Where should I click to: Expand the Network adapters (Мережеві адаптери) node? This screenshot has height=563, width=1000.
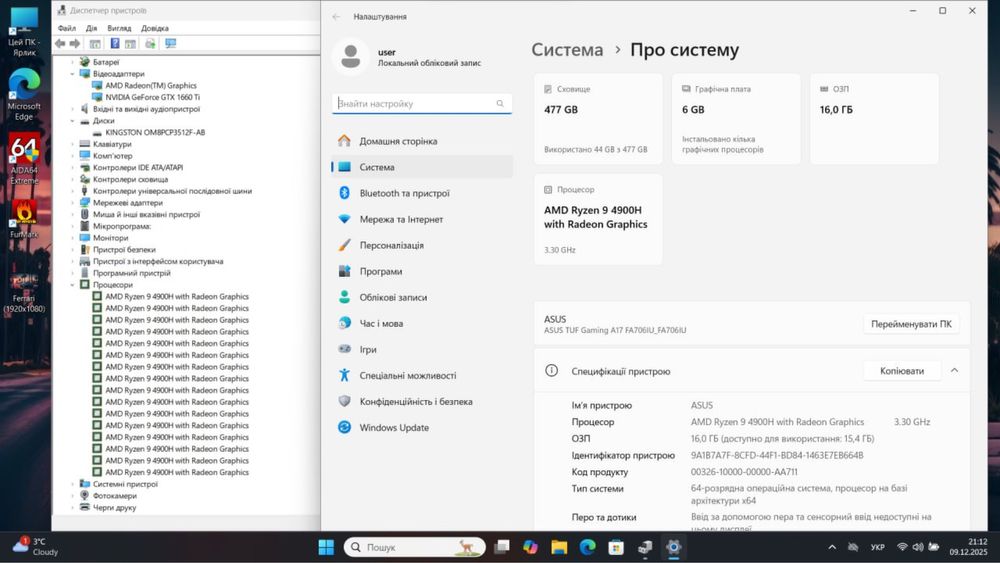[x=72, y=203]
